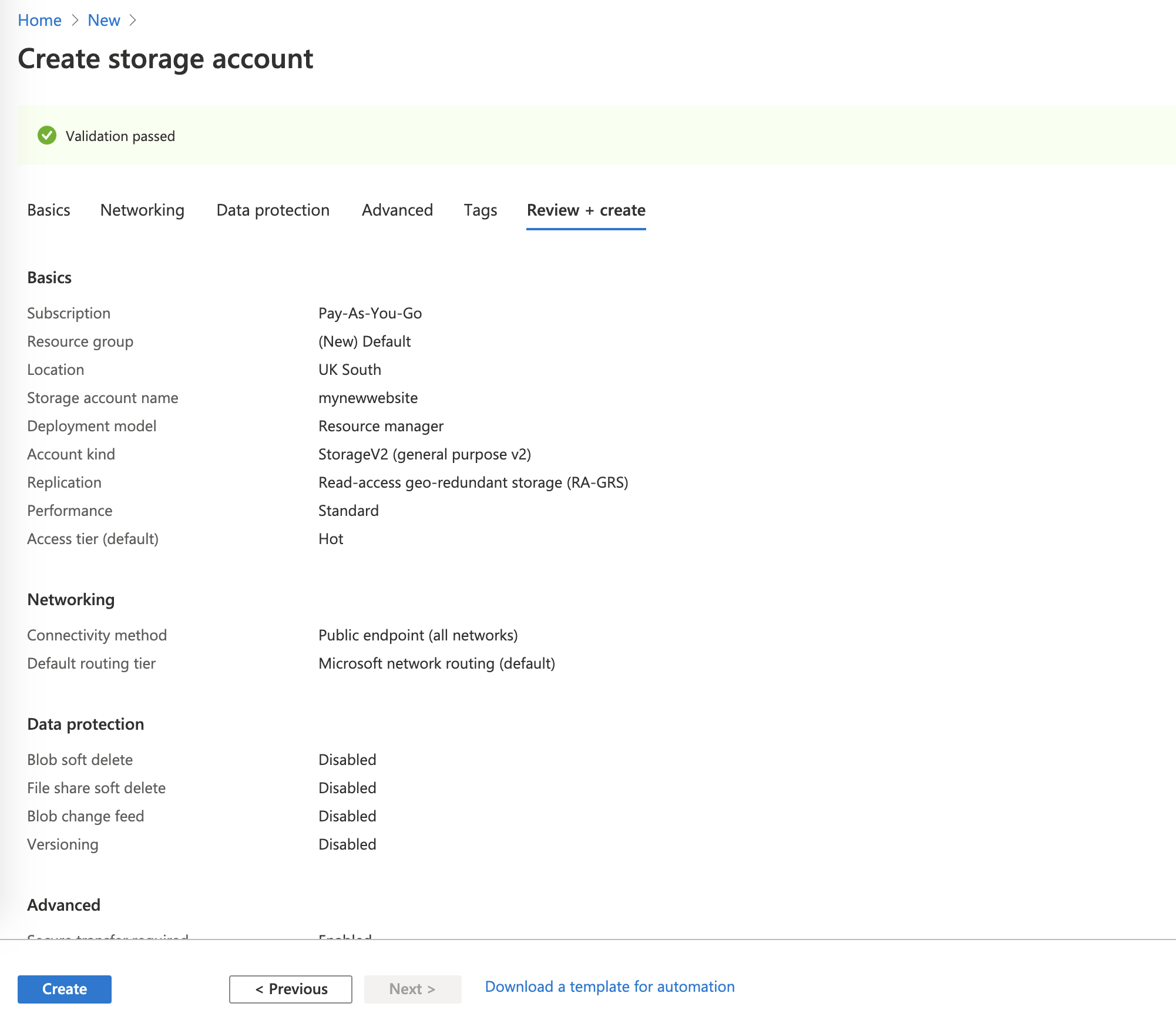Select the Tags tab
Viewport: 1176px width, 1020px height.
point(481,210)
